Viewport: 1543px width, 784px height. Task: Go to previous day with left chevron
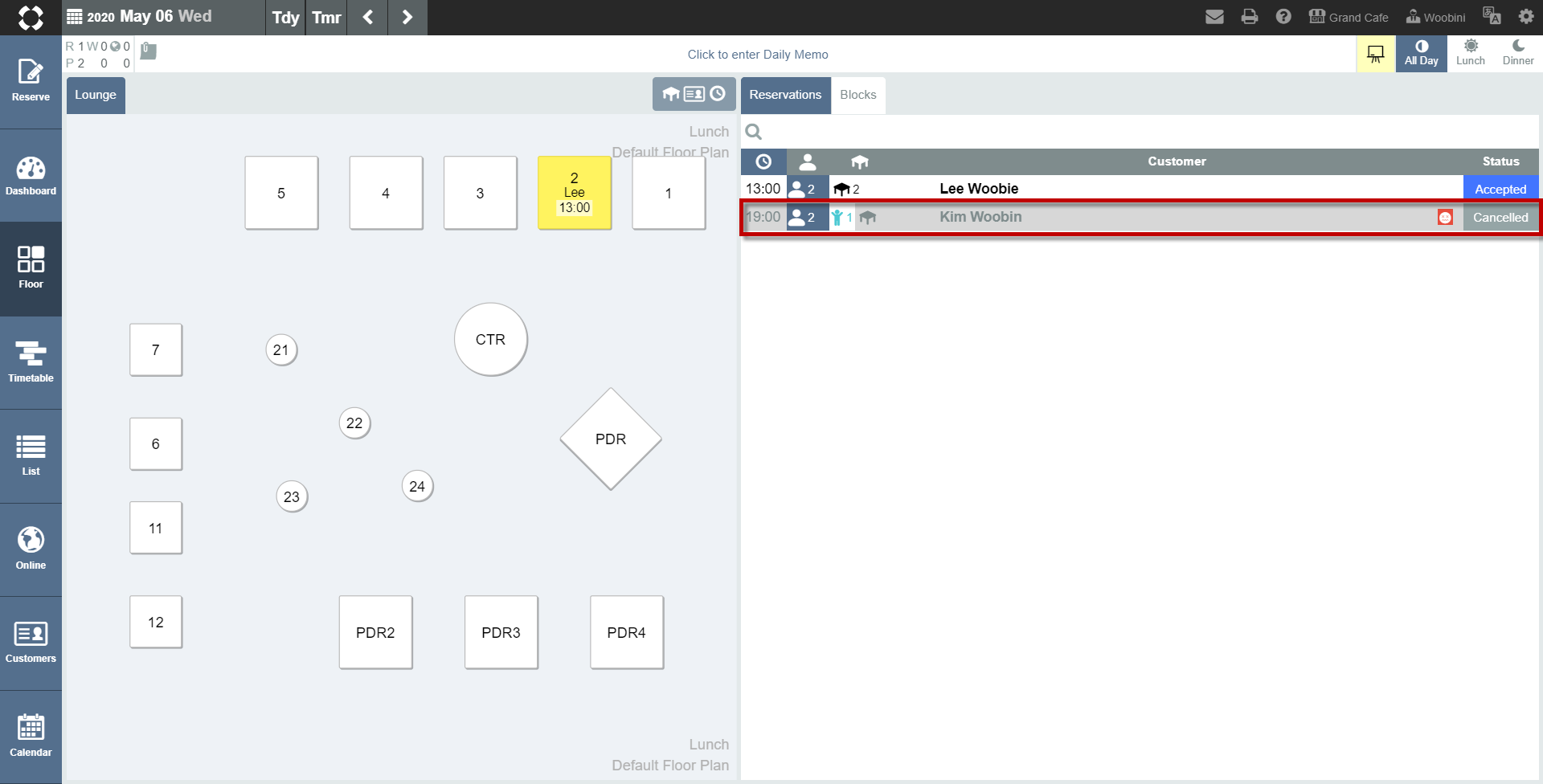368,17
